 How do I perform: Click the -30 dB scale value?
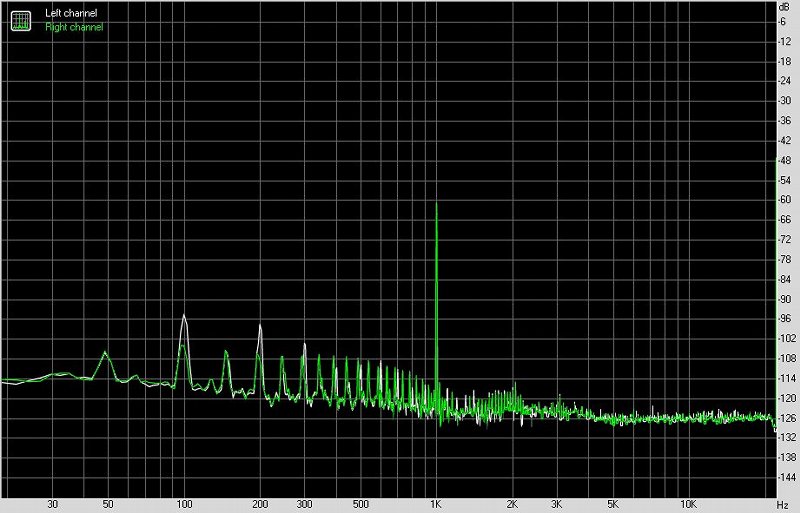click(x=784, y=101)
